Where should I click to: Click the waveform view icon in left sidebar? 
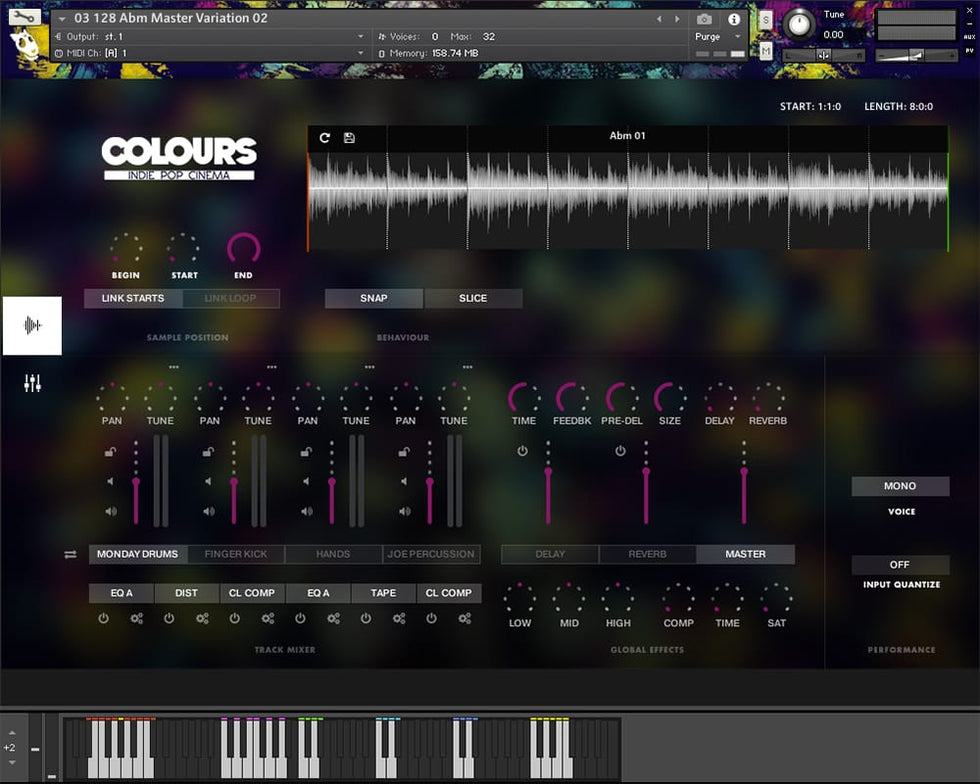(x=32, y=325)
